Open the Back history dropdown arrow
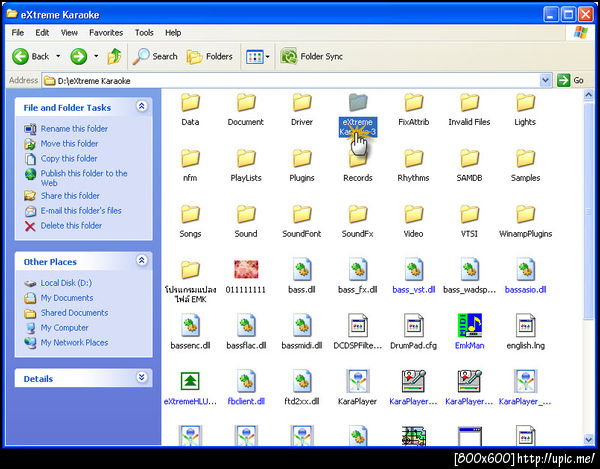600x469 pixels. 58,57
